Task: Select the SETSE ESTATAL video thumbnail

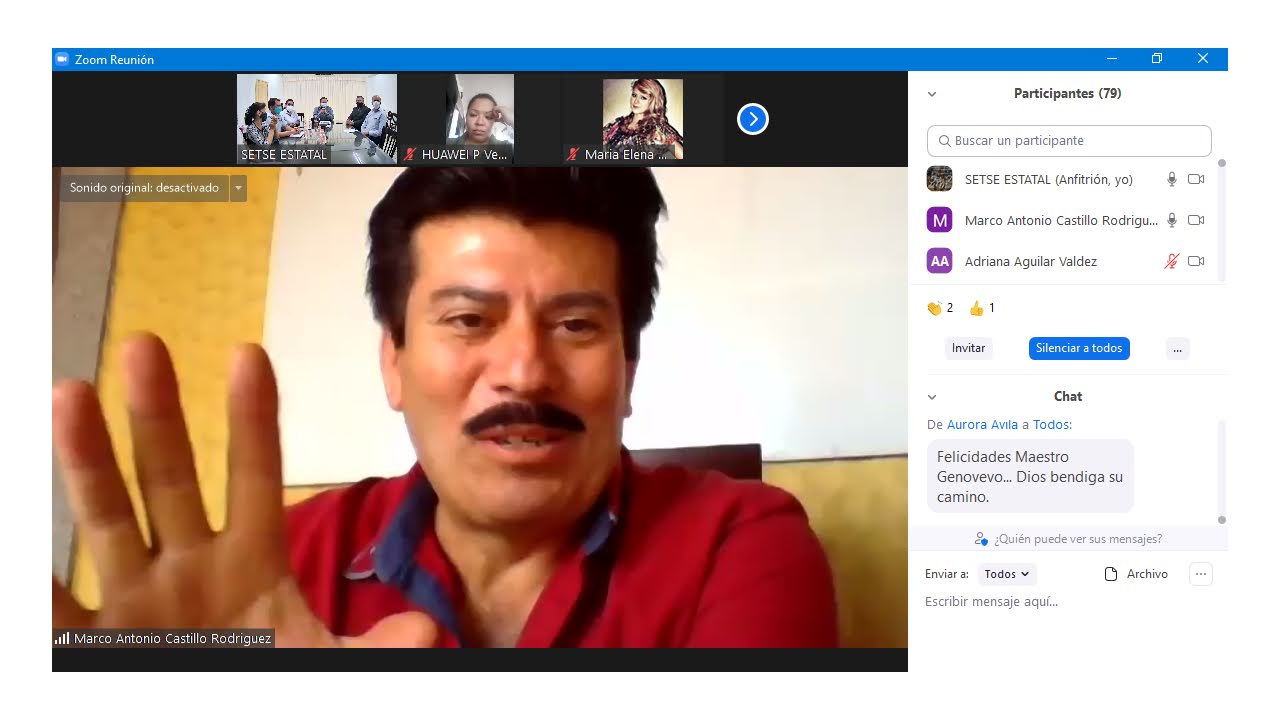Action: tap(316, 119)
